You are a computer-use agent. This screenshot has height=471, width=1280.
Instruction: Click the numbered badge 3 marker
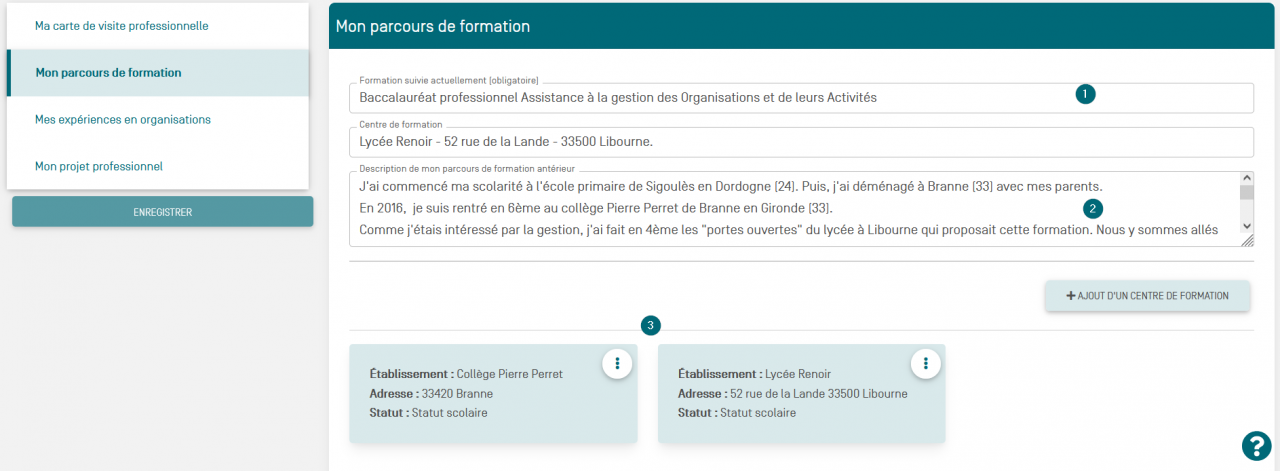(x=651, y=325)
